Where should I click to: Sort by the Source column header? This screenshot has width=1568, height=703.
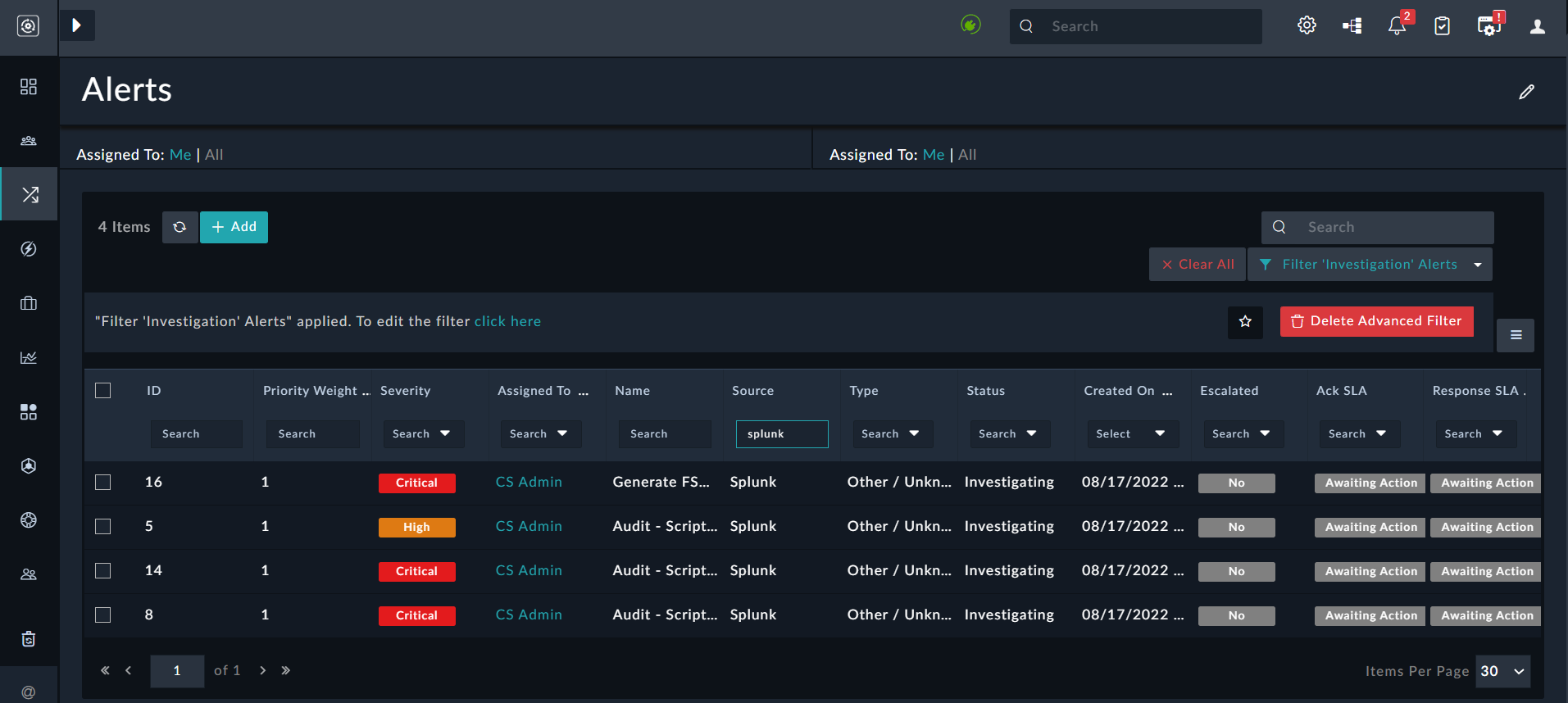(752, 391)
